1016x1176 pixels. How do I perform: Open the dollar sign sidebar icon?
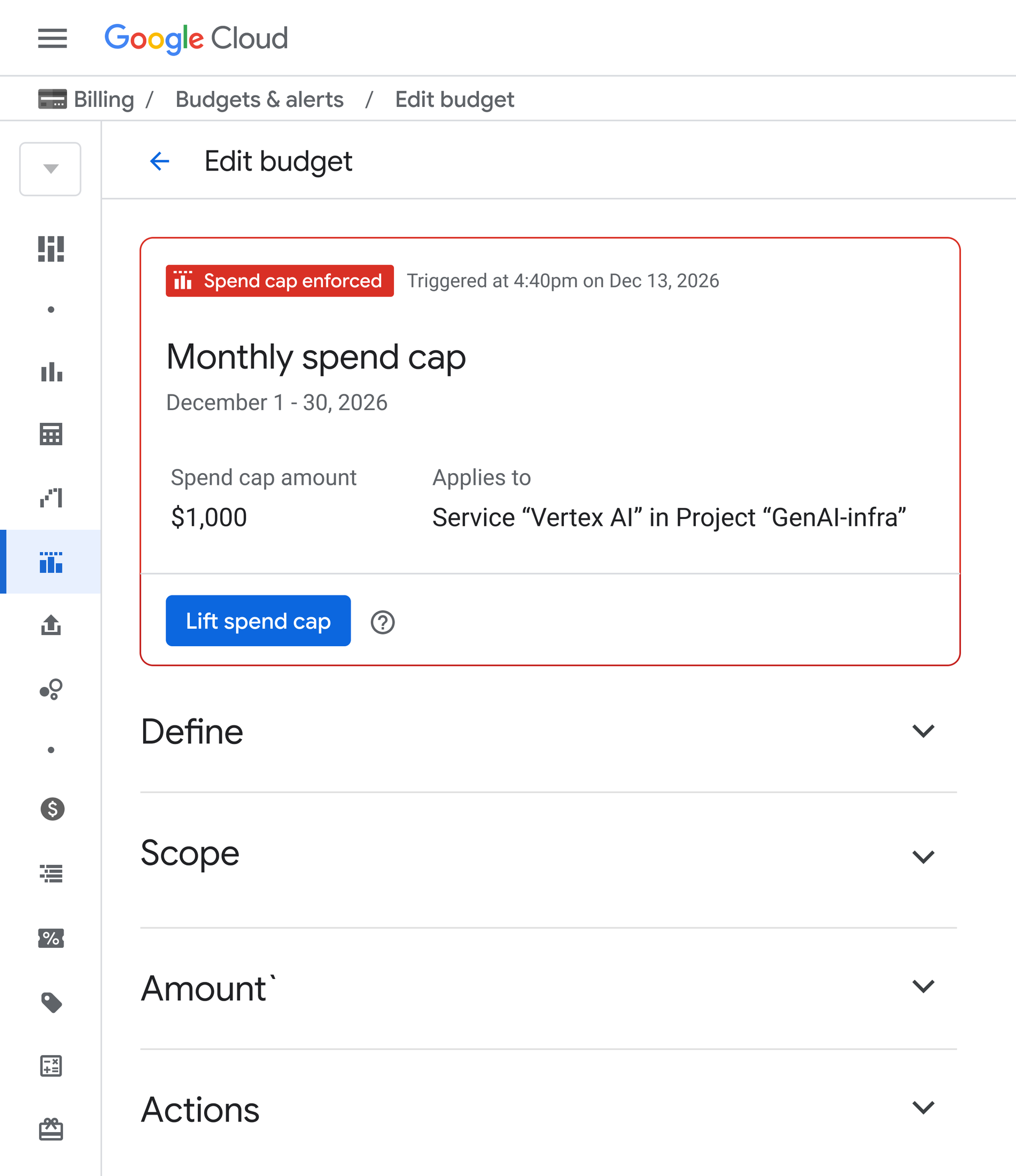tap(52, 809)
